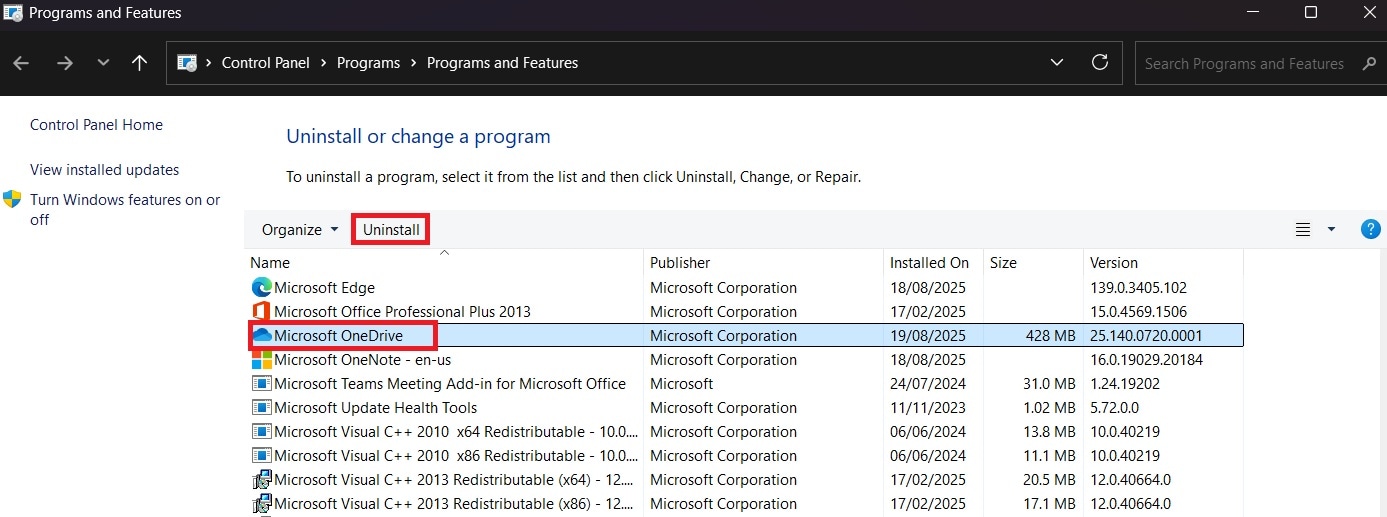Select Microsoft Update Health Tools

375,408
